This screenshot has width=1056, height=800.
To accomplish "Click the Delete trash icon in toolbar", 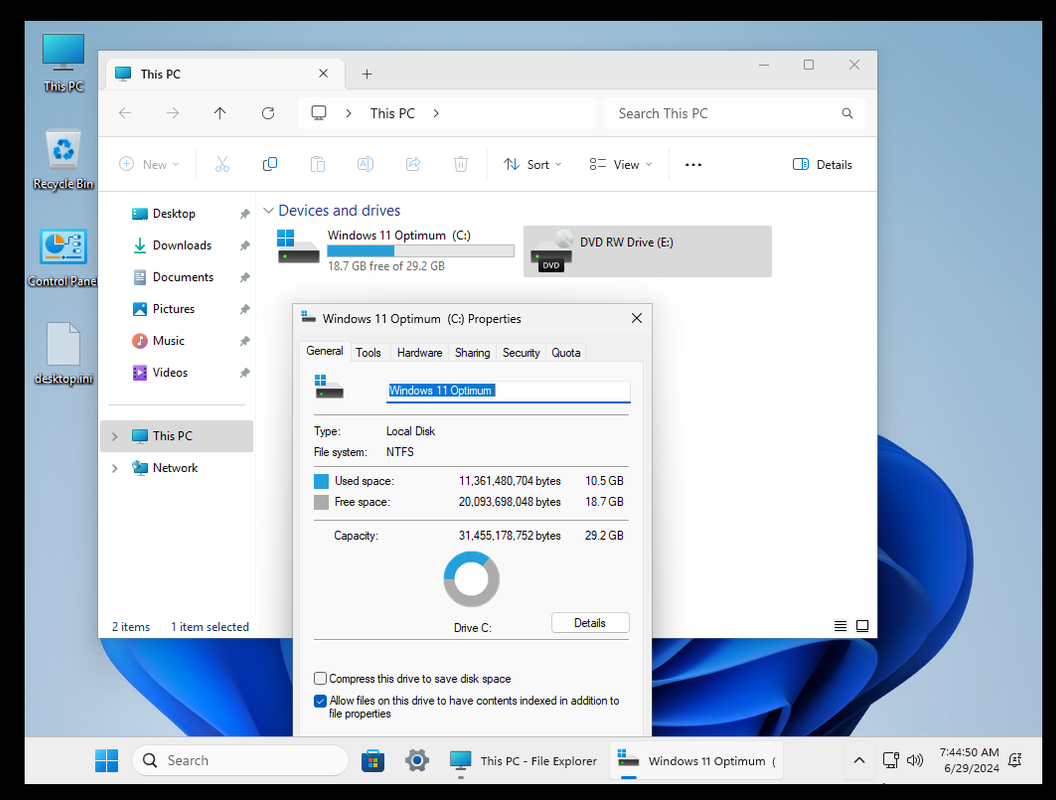I will (461, 164).
